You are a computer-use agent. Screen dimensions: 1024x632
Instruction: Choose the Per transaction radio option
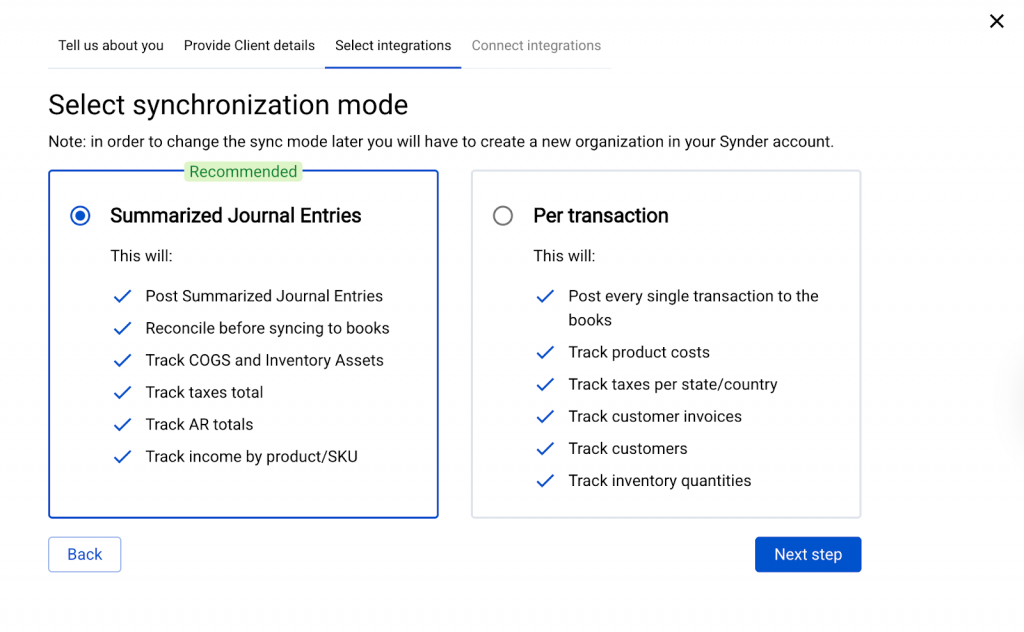pos(503,216)
